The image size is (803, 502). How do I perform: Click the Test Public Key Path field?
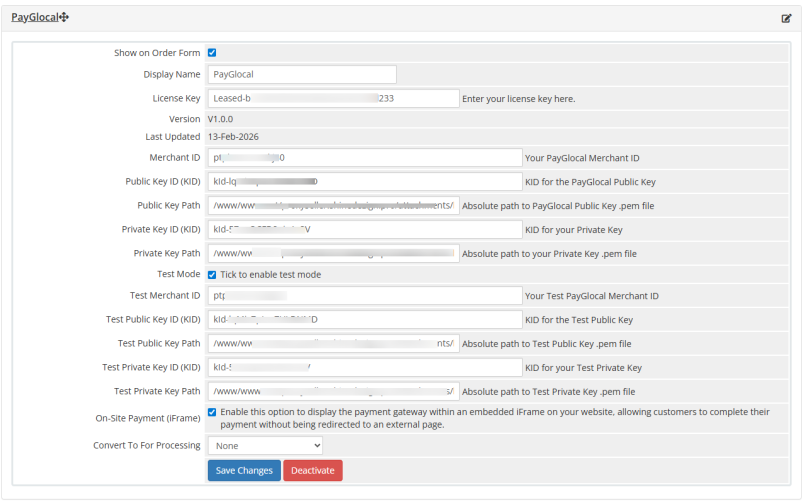click(x=333, y=344)
